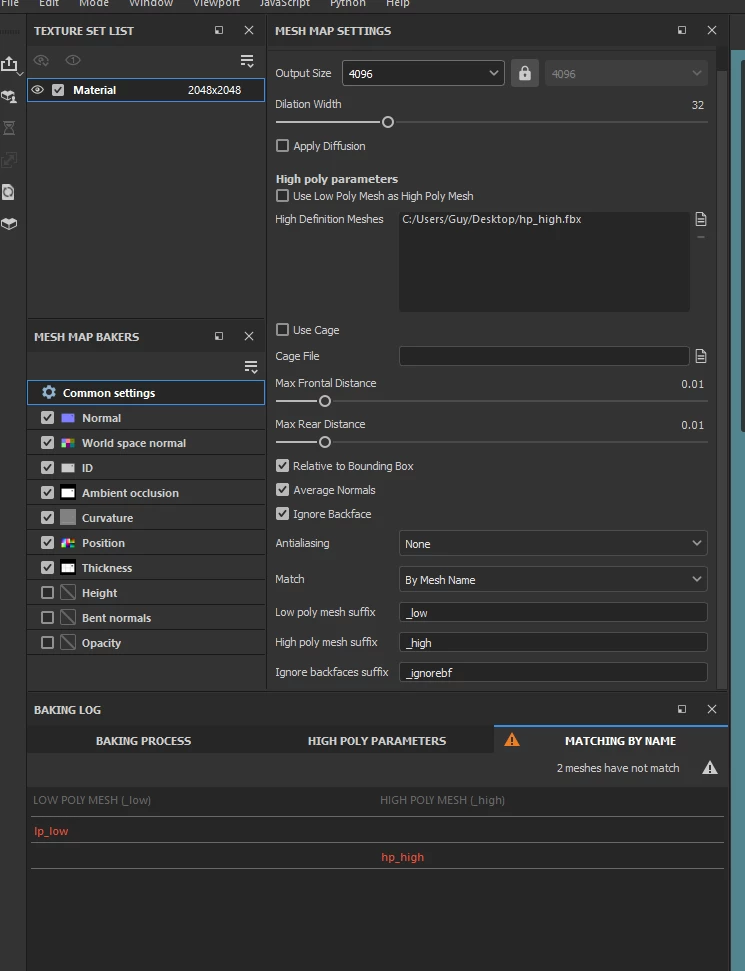The height and width of the screenshot is (971, 745).
Task: Close the Baking Log panel
Action: (712, 709)
